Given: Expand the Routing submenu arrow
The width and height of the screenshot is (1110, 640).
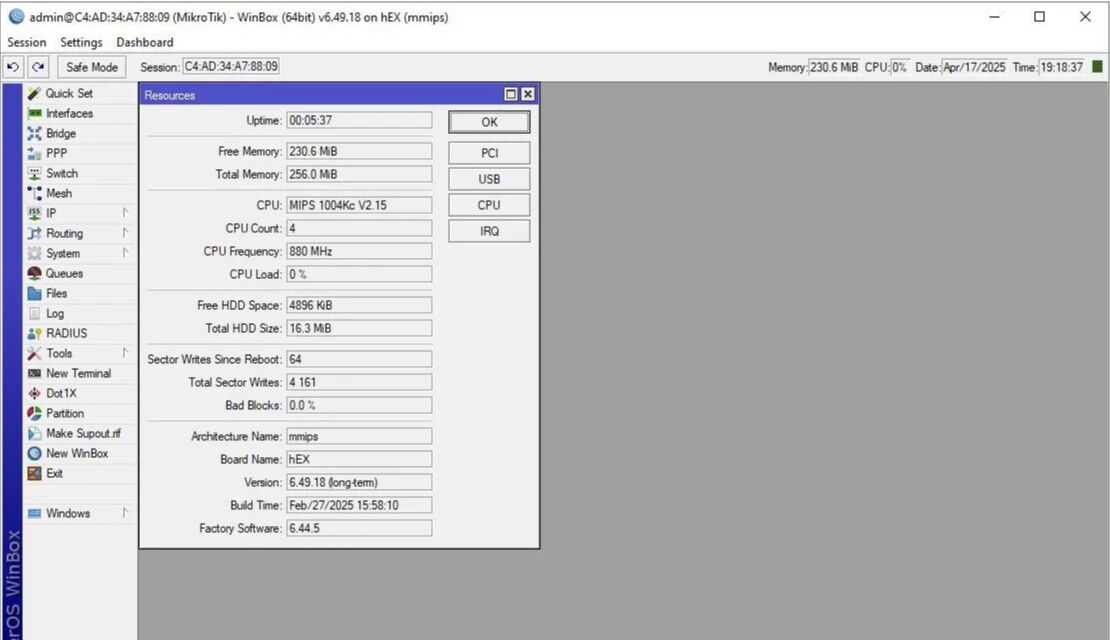Looking at the screenshot, I should (125, 233).
